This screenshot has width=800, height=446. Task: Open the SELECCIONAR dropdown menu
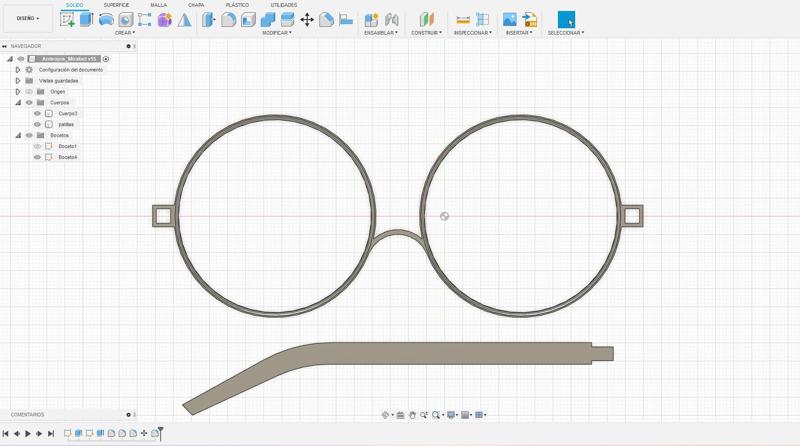tap(566, 33)
